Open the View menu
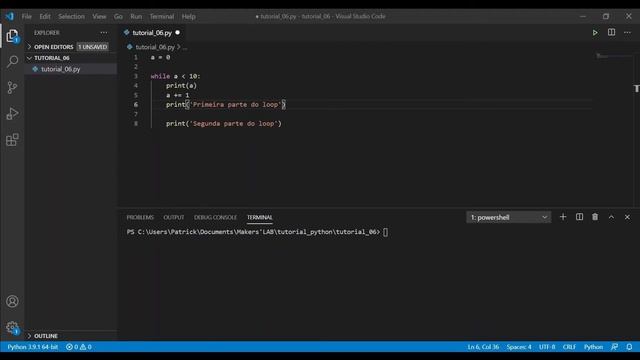Viewport: 640px width, 360px height. coord(99,16)
